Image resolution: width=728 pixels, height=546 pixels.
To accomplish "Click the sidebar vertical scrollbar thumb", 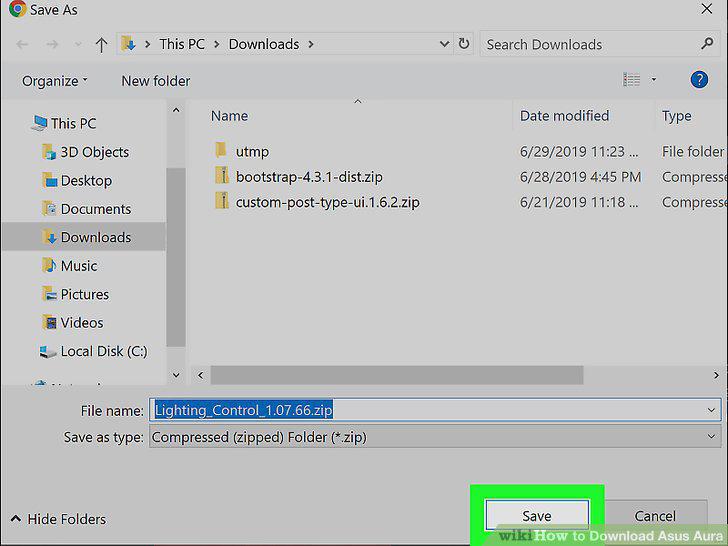I will [x=176, y=257].
